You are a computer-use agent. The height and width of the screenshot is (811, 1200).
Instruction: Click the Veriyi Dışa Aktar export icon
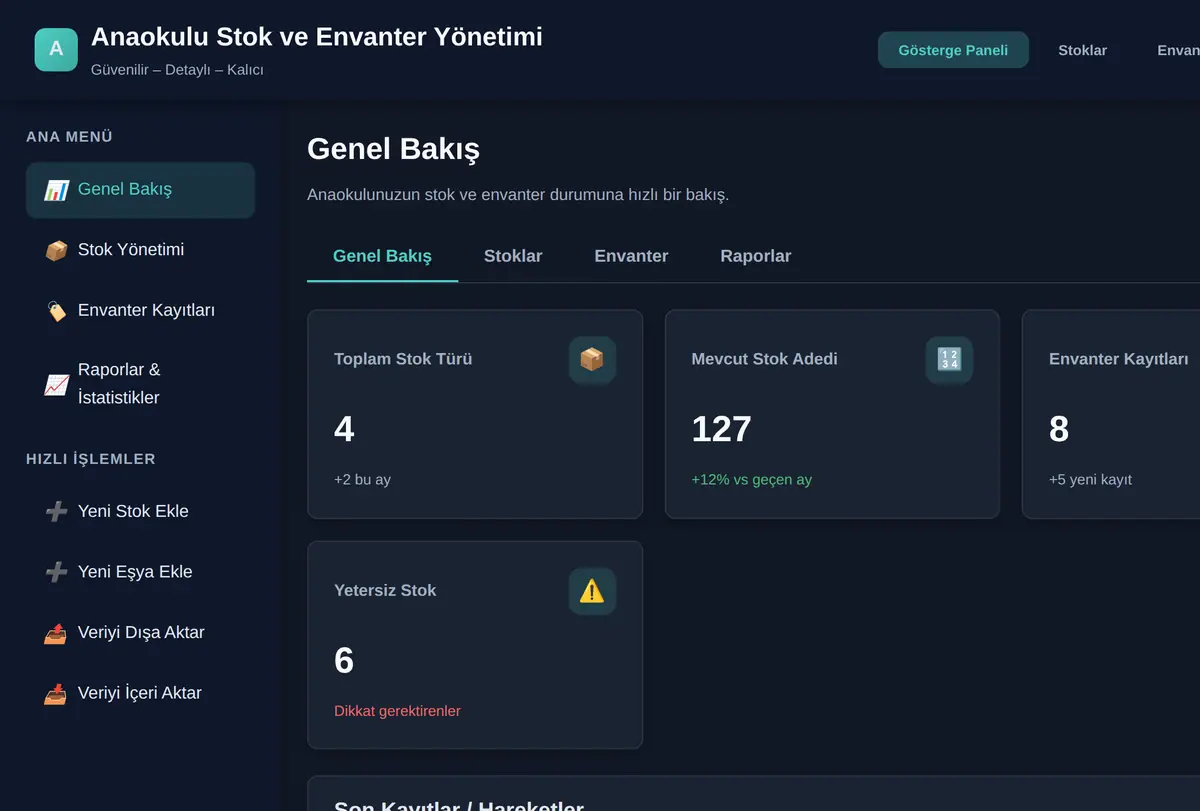coord(56,633)
